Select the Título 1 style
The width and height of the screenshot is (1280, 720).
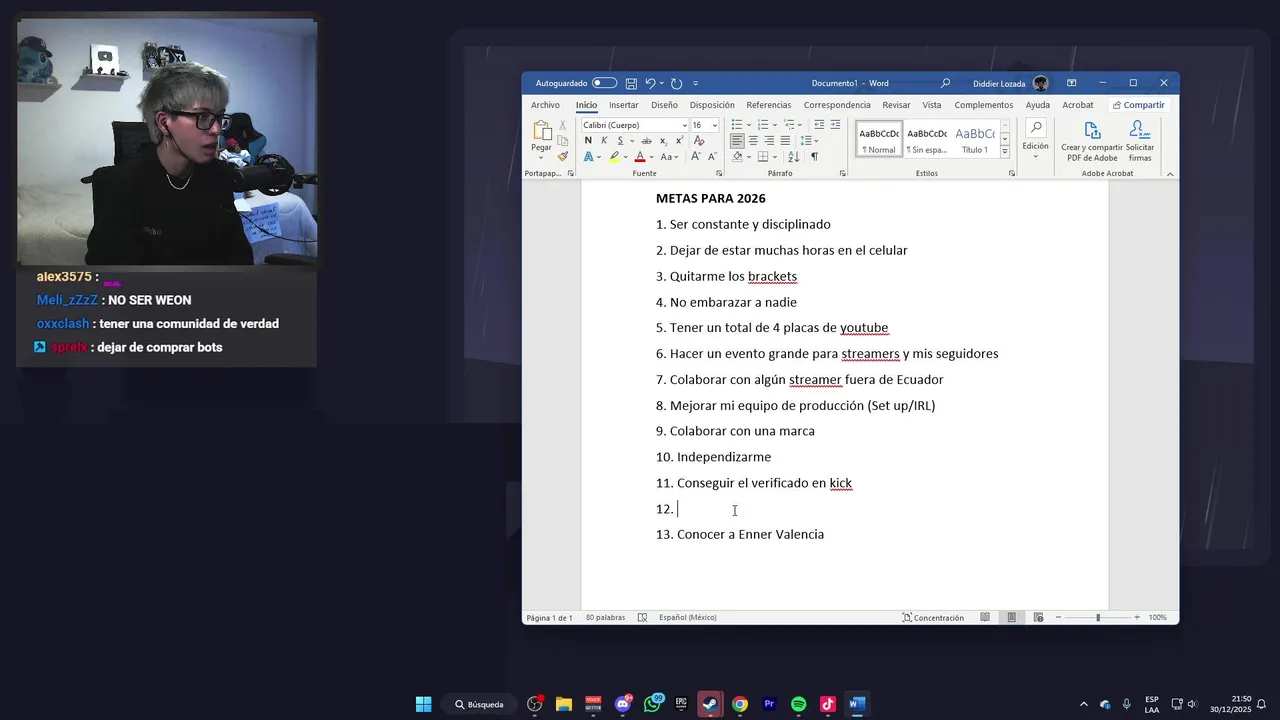click(x=975, y=140)
